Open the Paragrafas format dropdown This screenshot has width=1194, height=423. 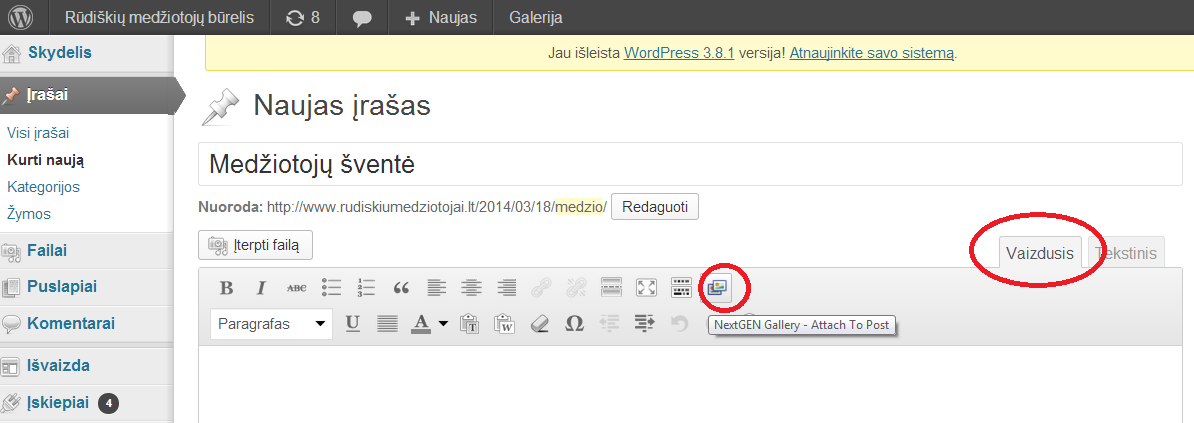click(x=271, y=324)
